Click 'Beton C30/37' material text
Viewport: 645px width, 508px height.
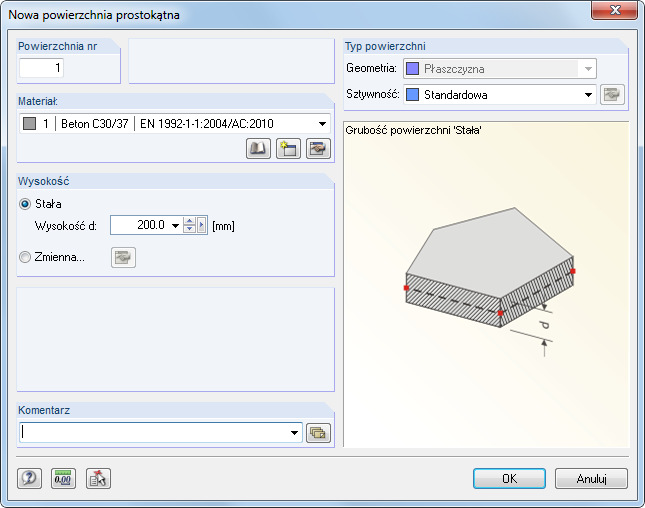point(95,124)
